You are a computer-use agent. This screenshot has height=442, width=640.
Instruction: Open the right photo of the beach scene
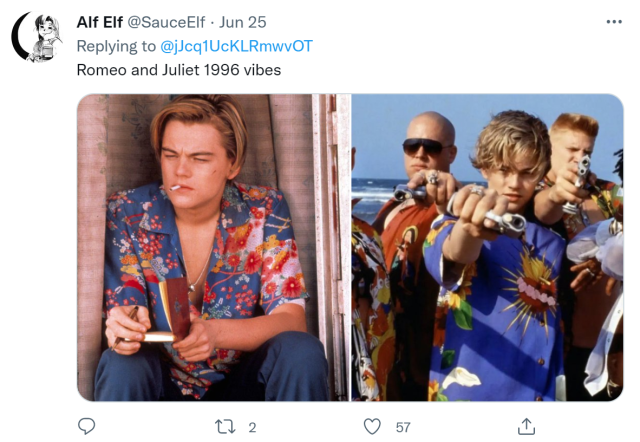click(x=487, y=247)
